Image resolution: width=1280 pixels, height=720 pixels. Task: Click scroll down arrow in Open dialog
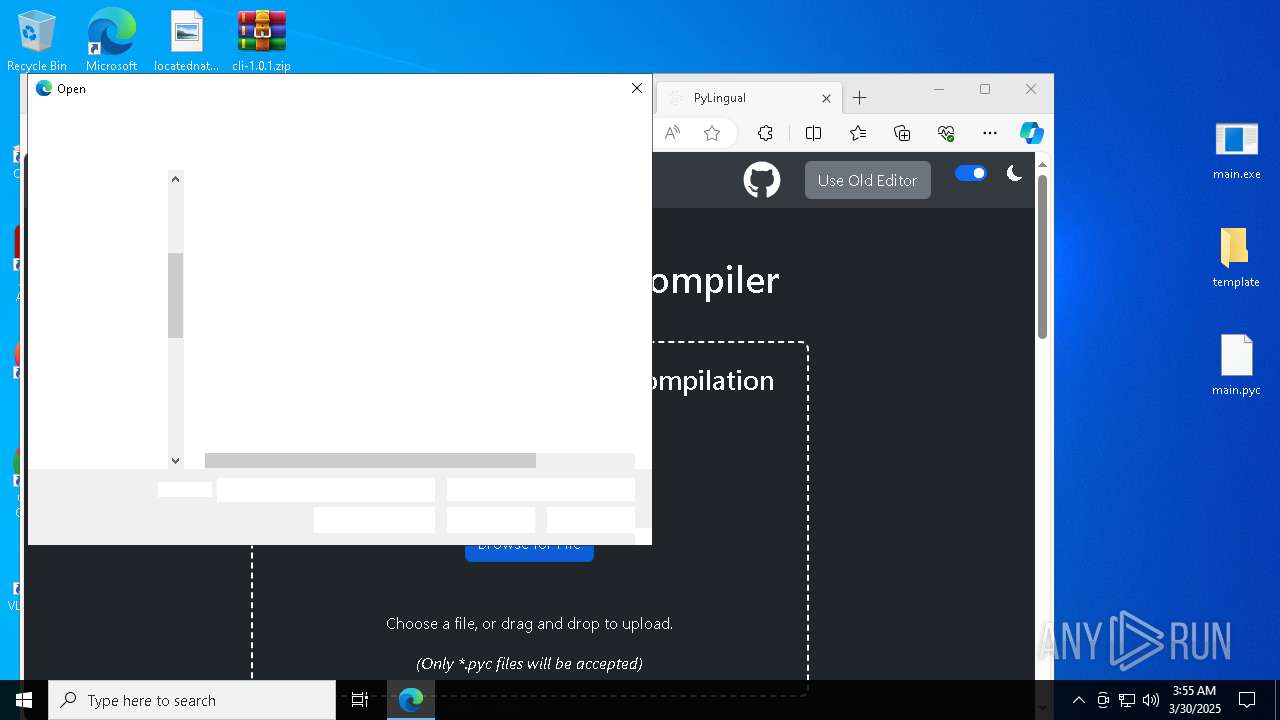coord(175,460)
